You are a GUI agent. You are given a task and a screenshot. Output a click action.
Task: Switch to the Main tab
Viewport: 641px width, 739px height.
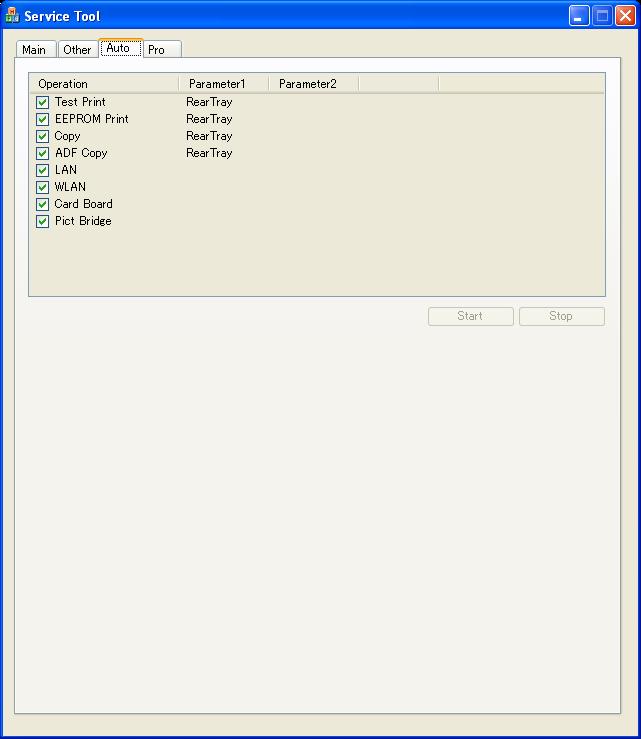(34, 50)
